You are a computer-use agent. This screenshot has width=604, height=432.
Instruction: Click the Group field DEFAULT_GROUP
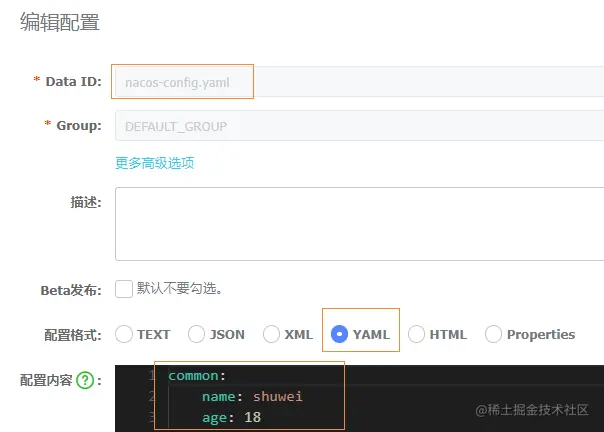point(359,126)
